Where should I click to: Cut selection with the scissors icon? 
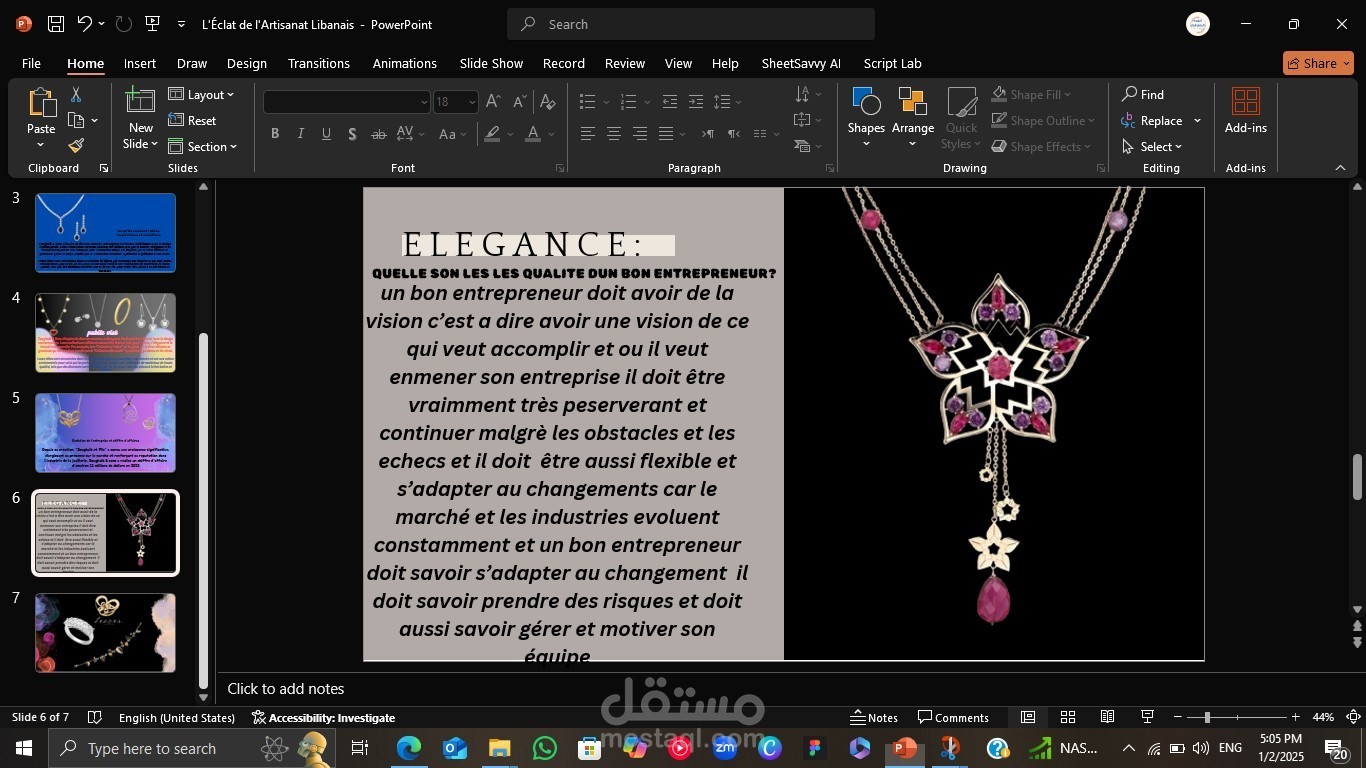(x=75, y=95)
